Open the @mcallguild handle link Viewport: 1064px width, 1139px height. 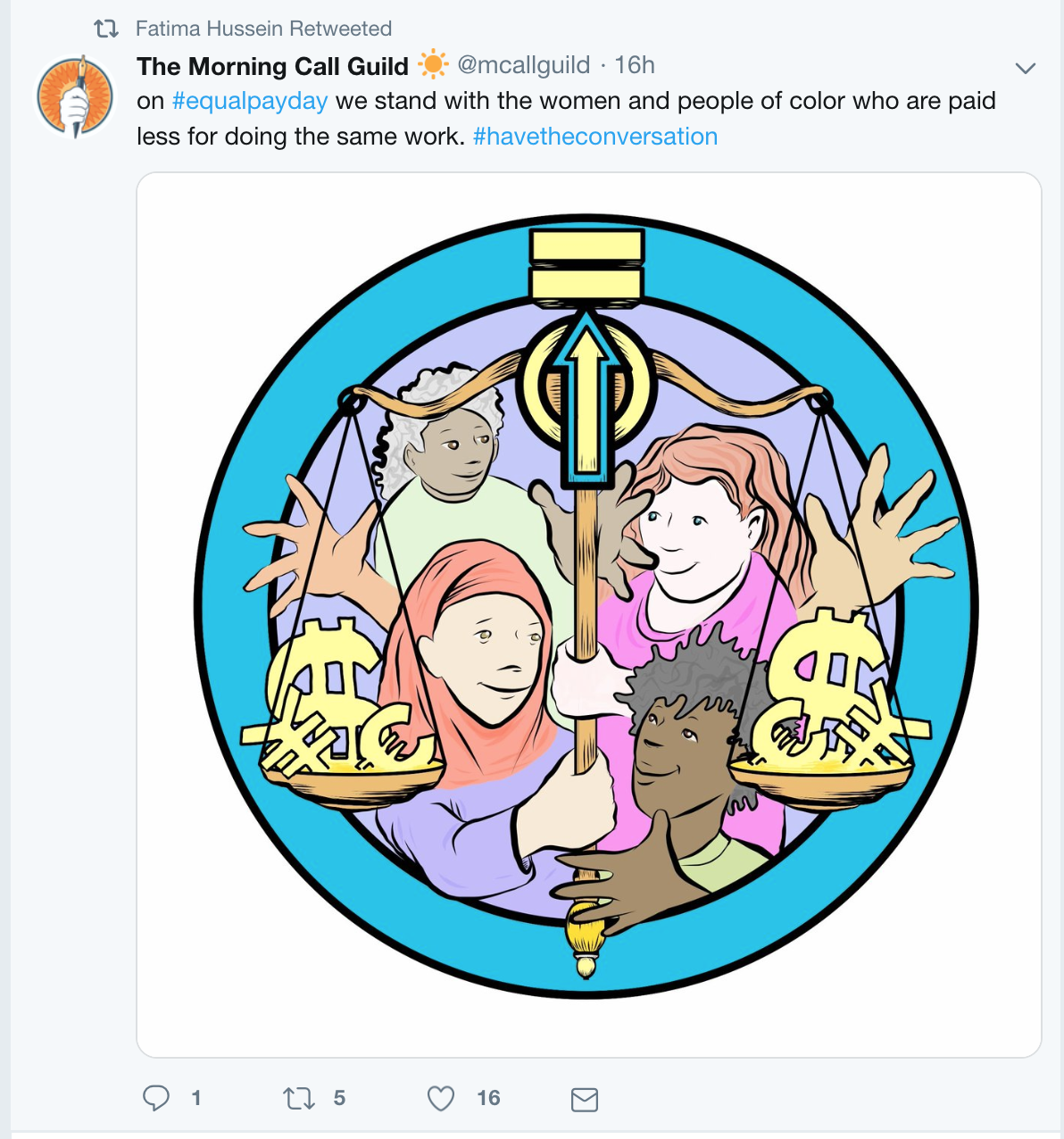pos(524,65)
